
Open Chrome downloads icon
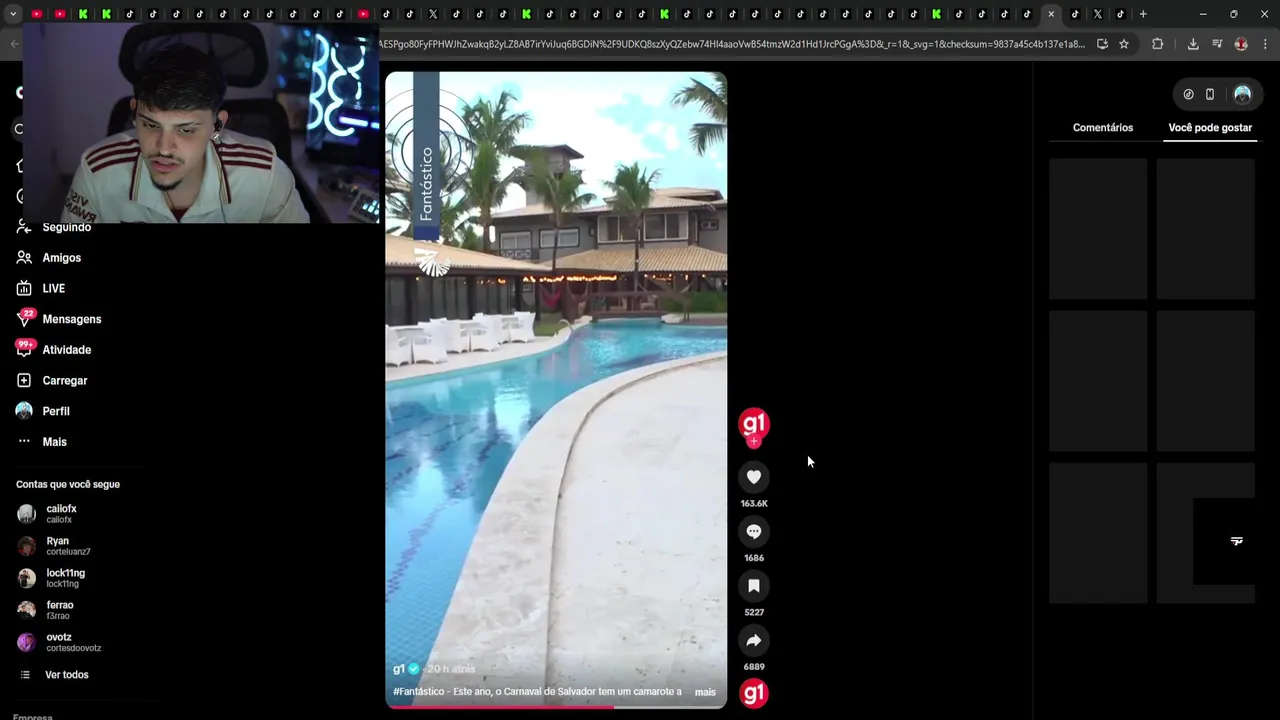pos(1193,44)
